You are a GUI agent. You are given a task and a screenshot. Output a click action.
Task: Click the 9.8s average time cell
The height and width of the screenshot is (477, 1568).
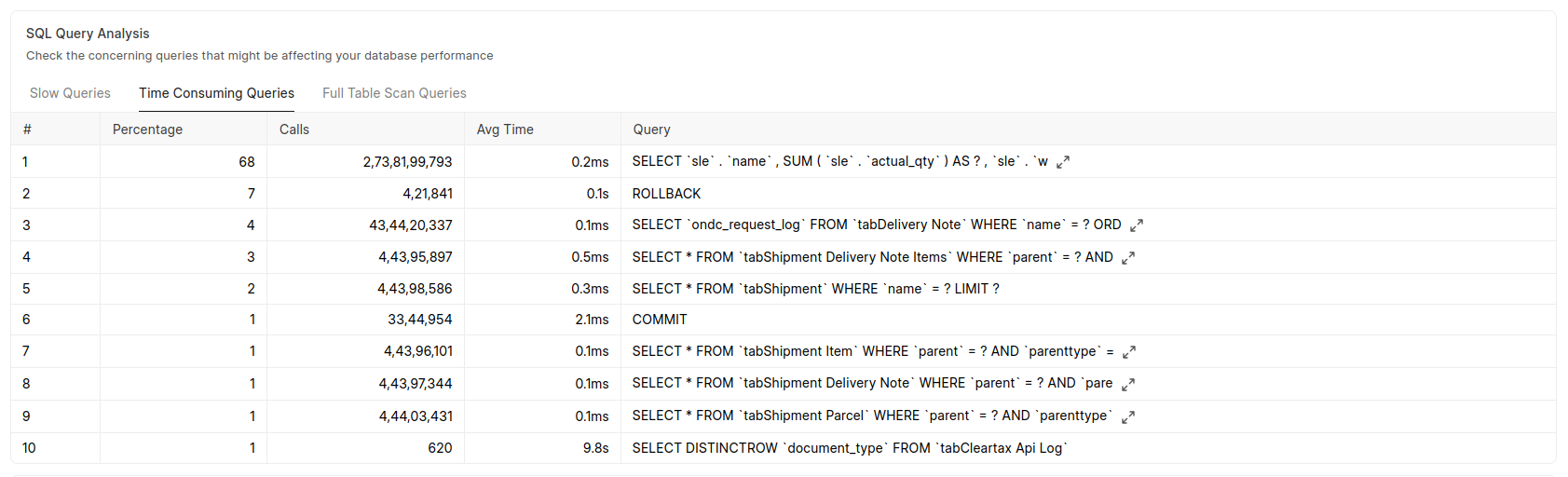click(595, 448)
